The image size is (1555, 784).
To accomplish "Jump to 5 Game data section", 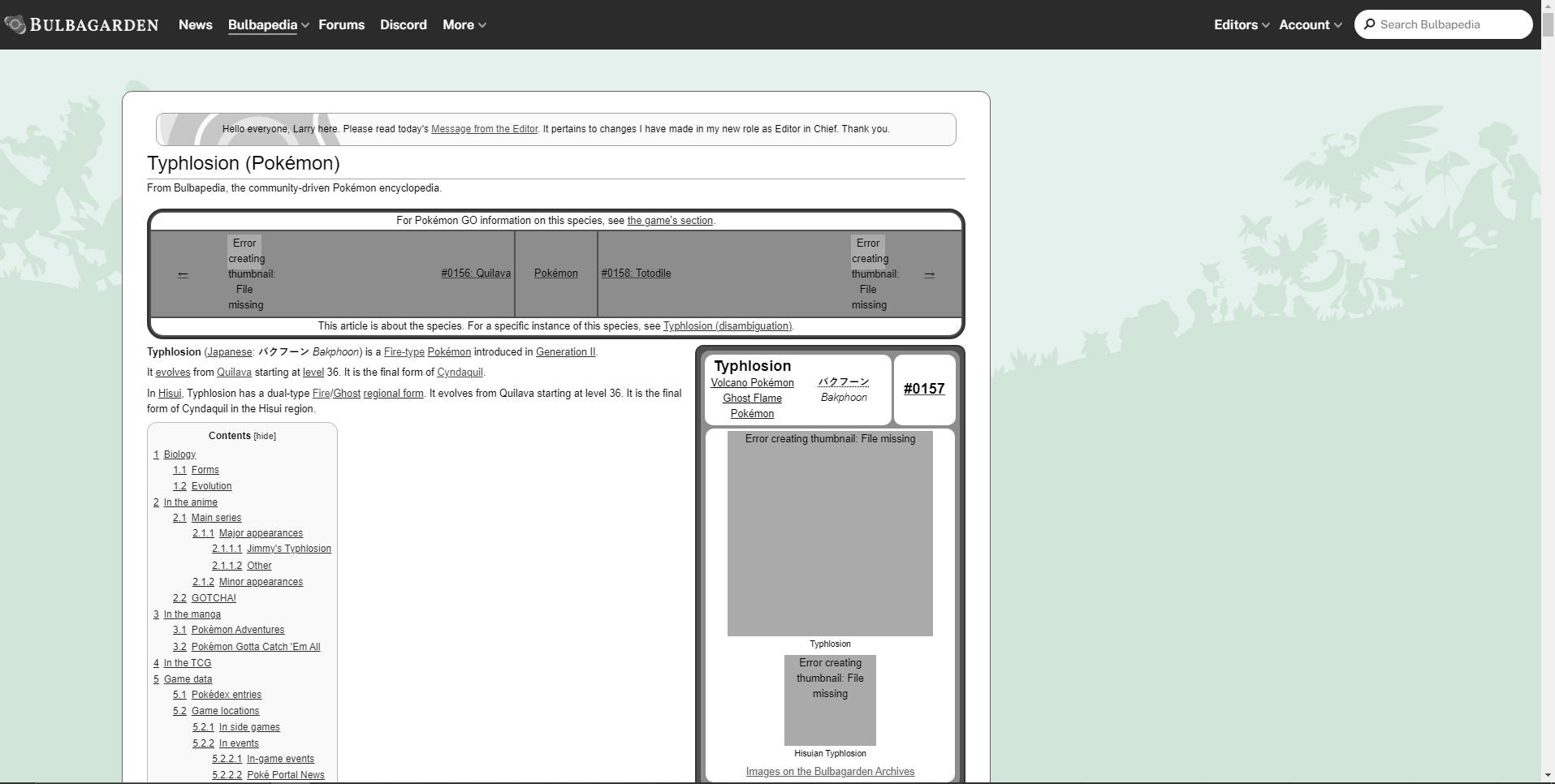I will click(x=183, y=679).
